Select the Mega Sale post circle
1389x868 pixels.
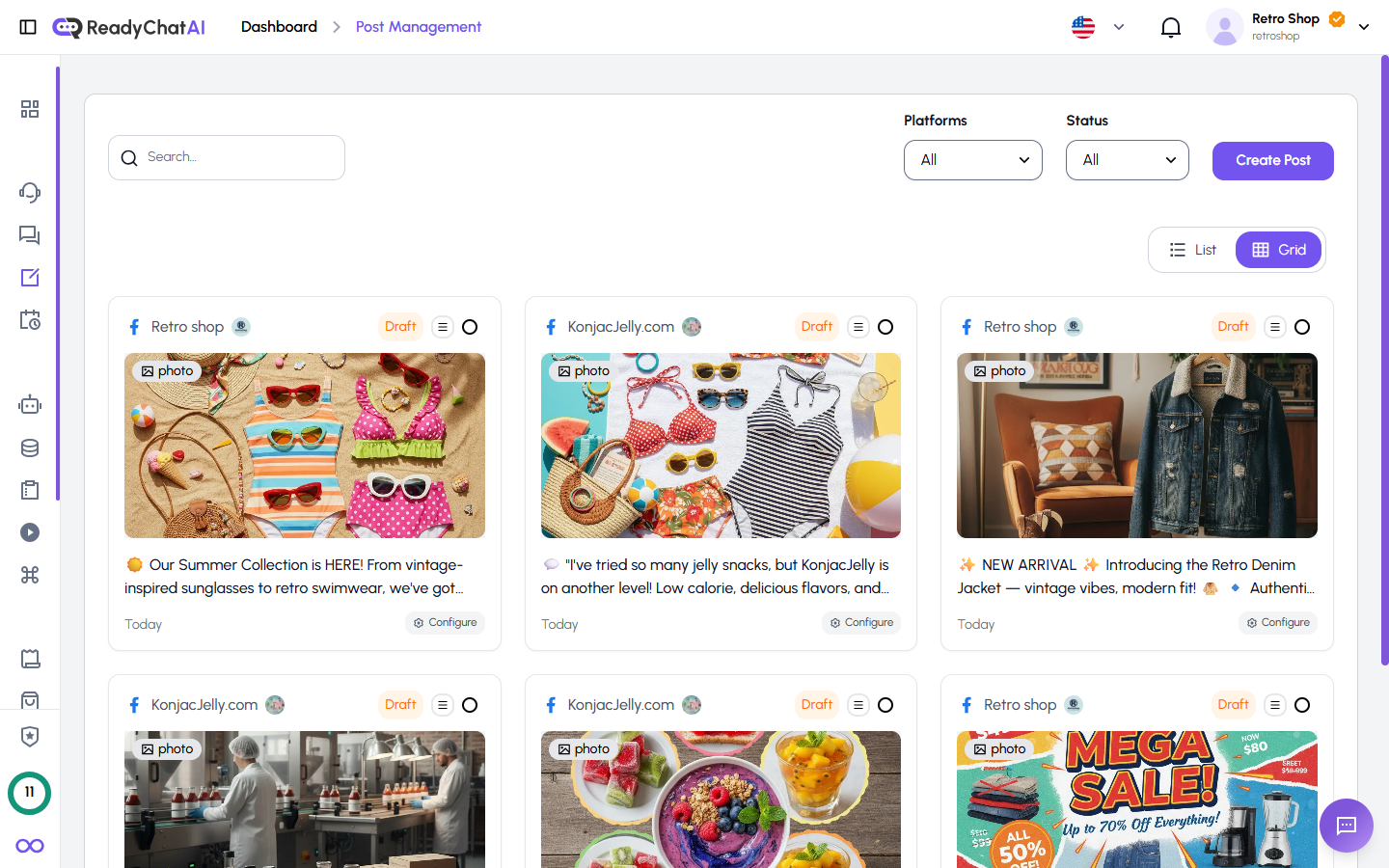1302,705
